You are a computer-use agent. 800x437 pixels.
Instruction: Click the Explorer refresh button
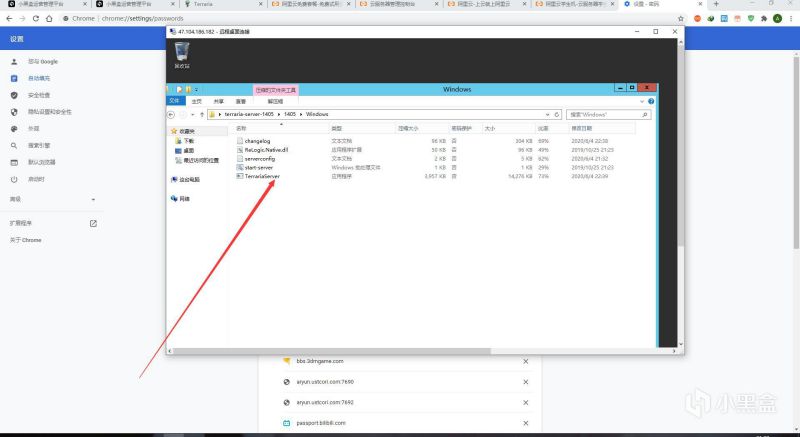pyautogui.click(x=557, y=115)
